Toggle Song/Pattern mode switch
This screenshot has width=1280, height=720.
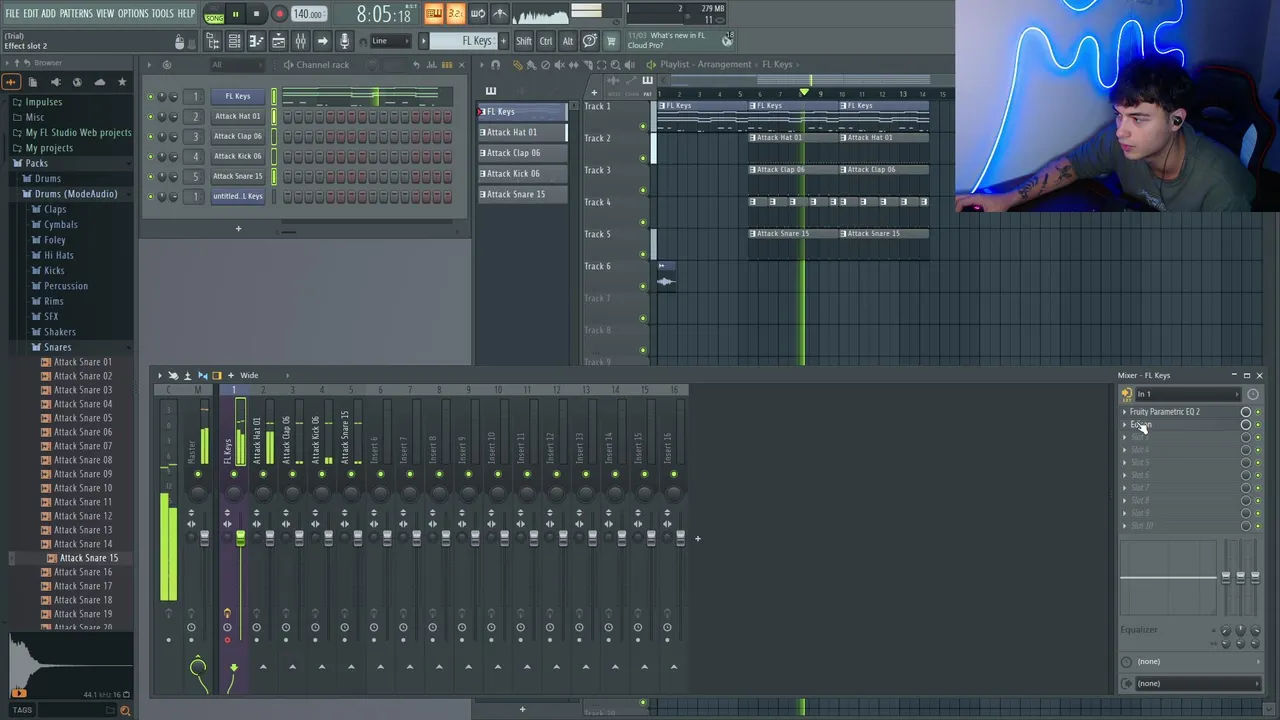click(x=214, y=14)
